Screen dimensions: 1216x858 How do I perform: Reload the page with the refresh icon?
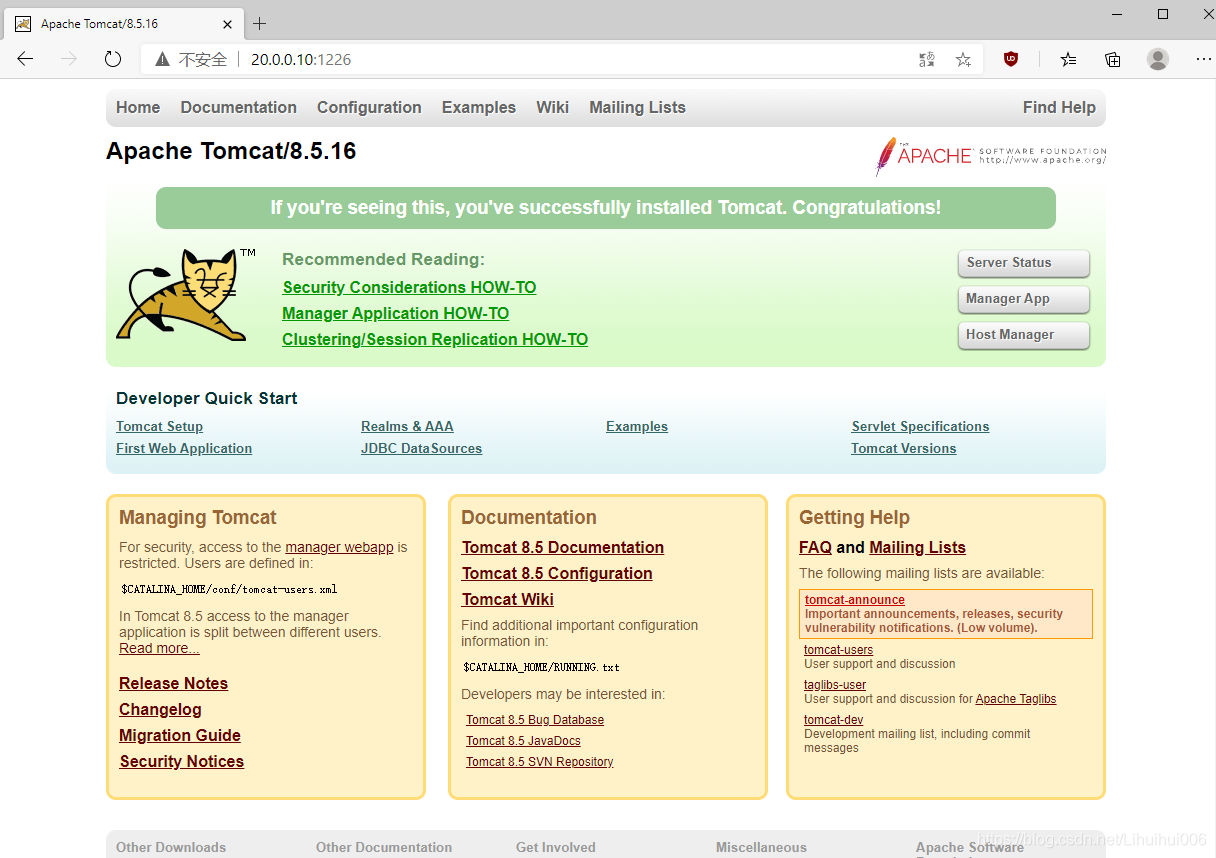tap(113, 59)
